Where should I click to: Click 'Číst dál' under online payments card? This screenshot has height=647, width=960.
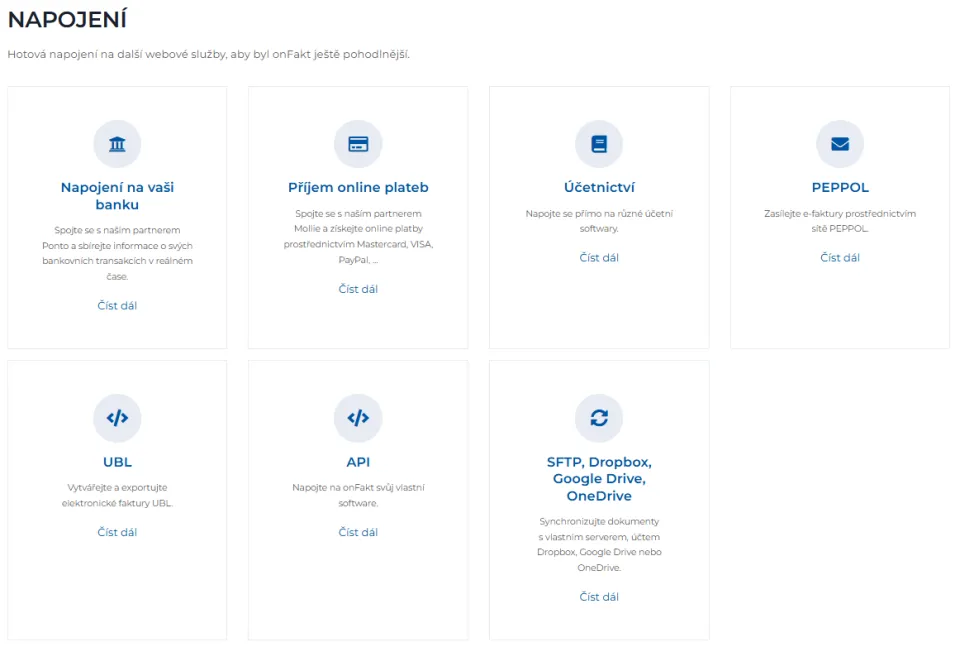358,289
